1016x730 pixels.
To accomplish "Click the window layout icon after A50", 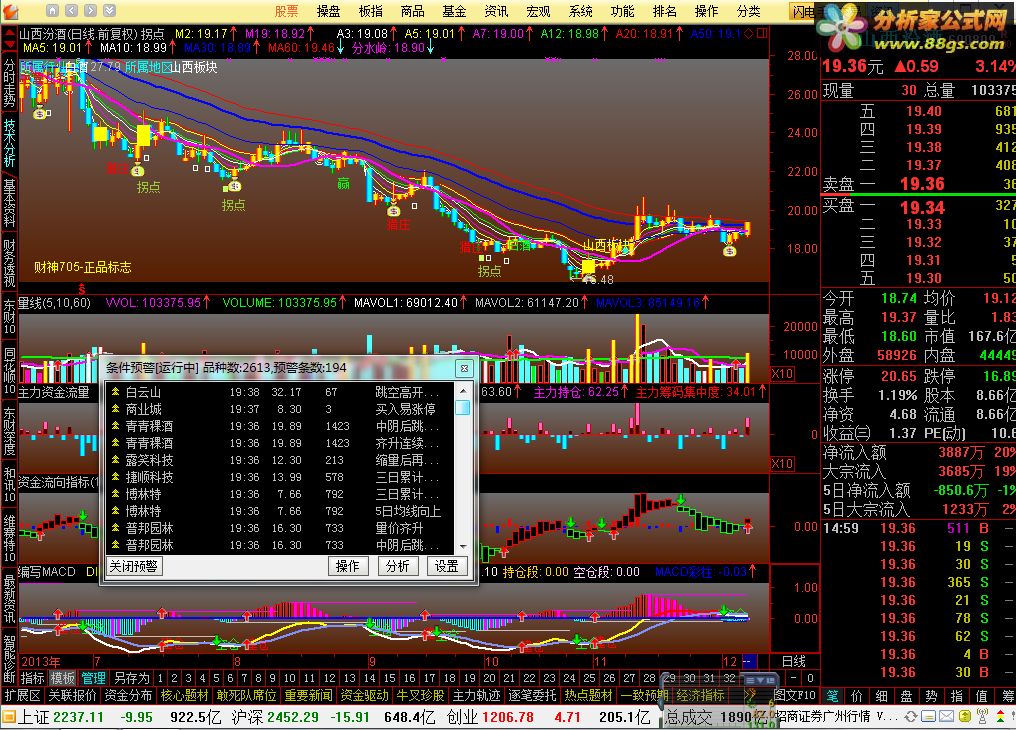I will pos(762,33).
